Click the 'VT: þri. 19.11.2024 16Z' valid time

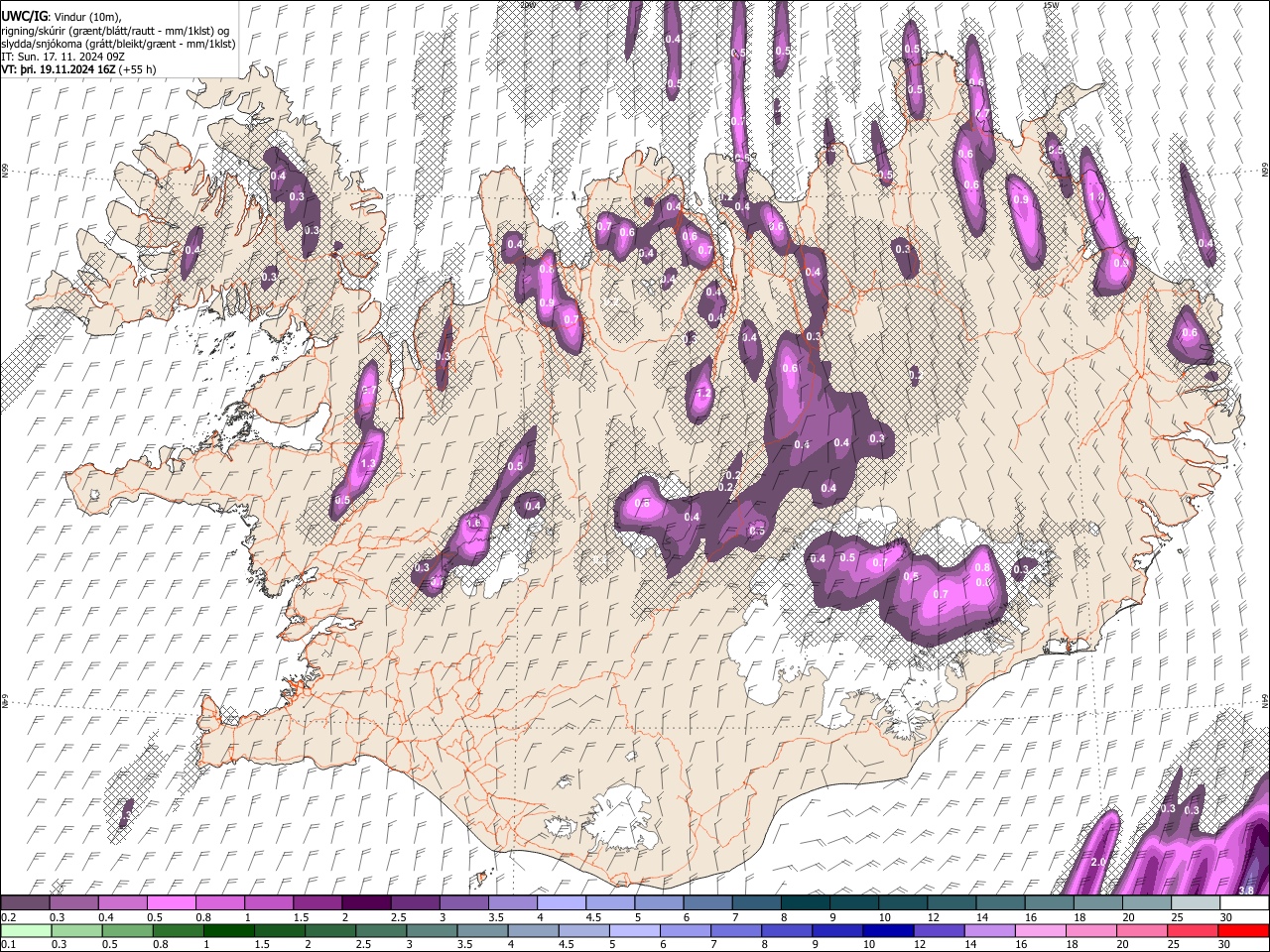click(58, 70)
